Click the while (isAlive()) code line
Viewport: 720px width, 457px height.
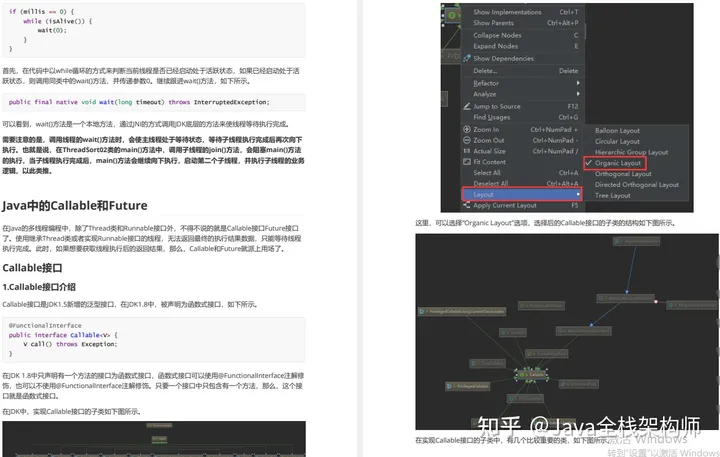point(57,21)
